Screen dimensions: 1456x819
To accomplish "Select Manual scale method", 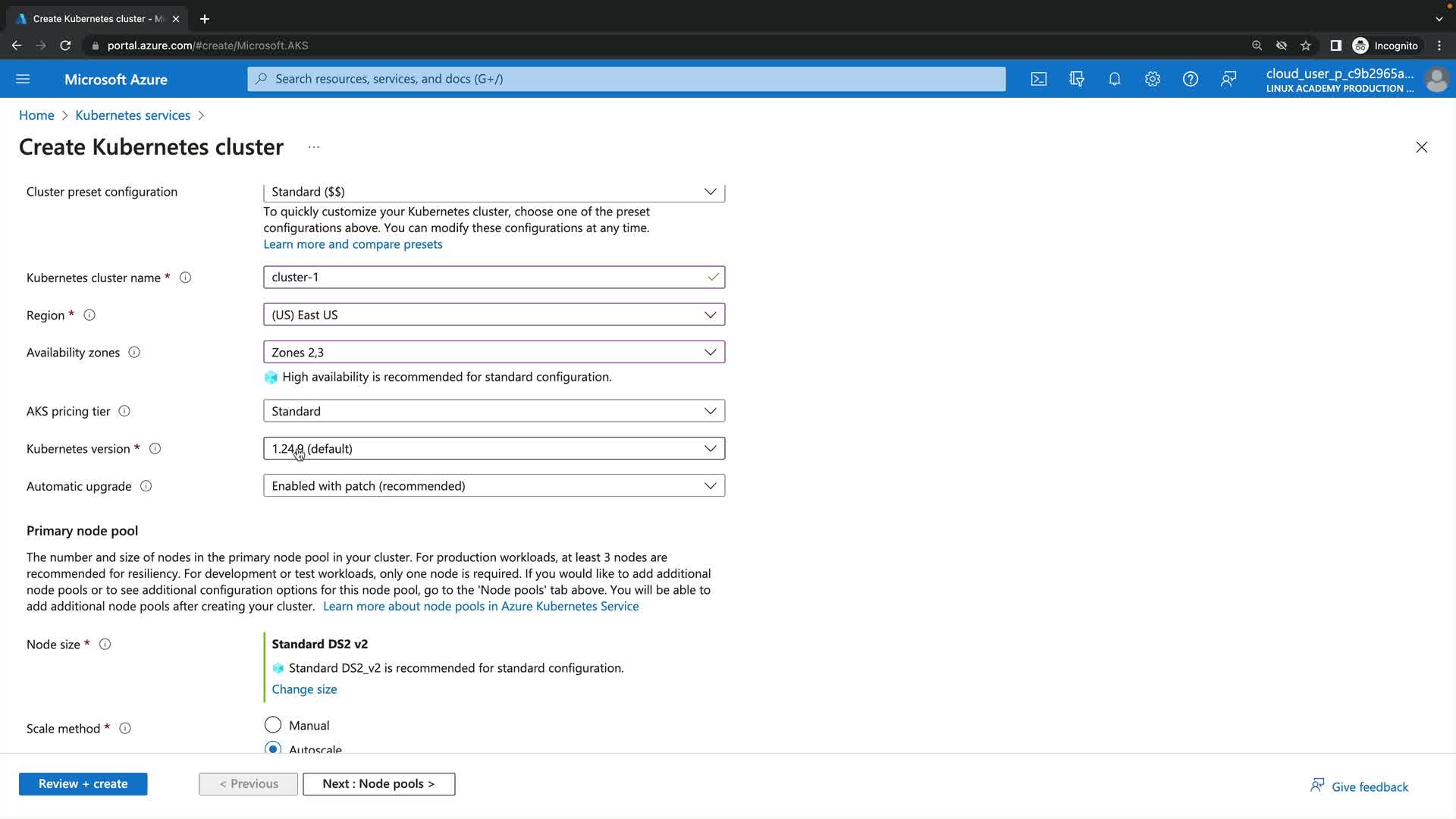I will click(273, 725).
